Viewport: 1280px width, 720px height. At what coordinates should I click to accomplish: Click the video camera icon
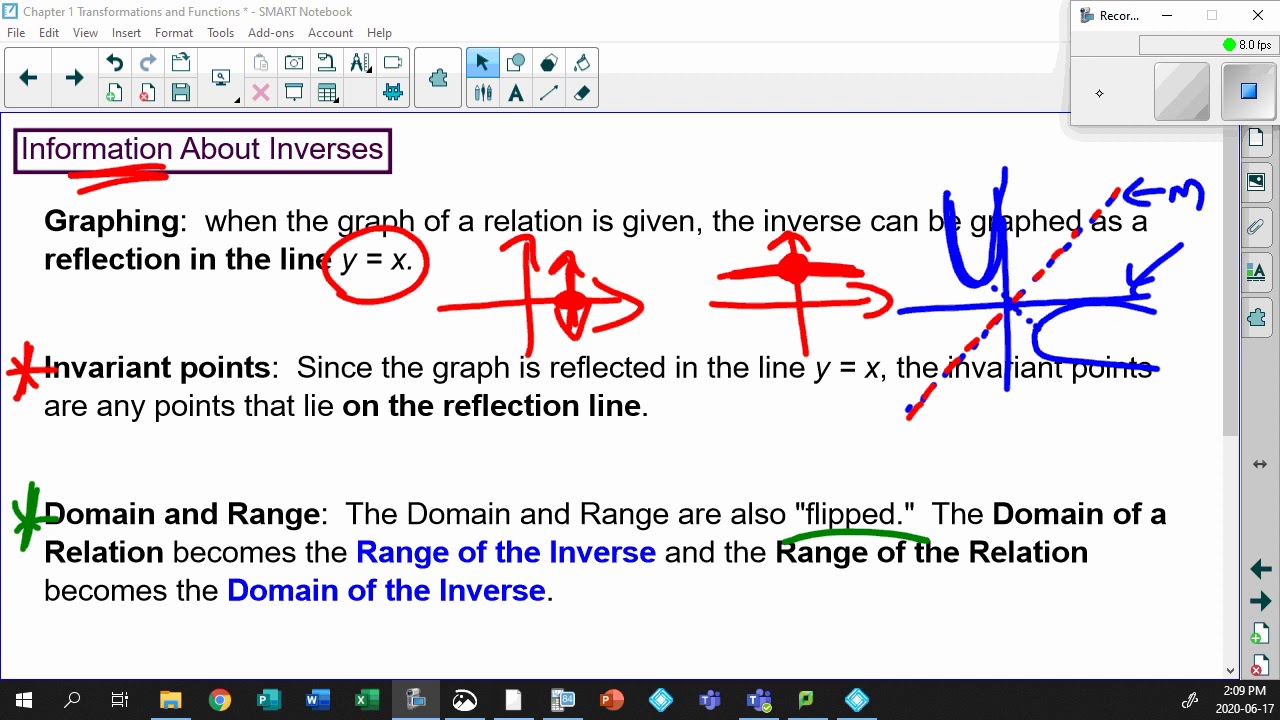393,63
